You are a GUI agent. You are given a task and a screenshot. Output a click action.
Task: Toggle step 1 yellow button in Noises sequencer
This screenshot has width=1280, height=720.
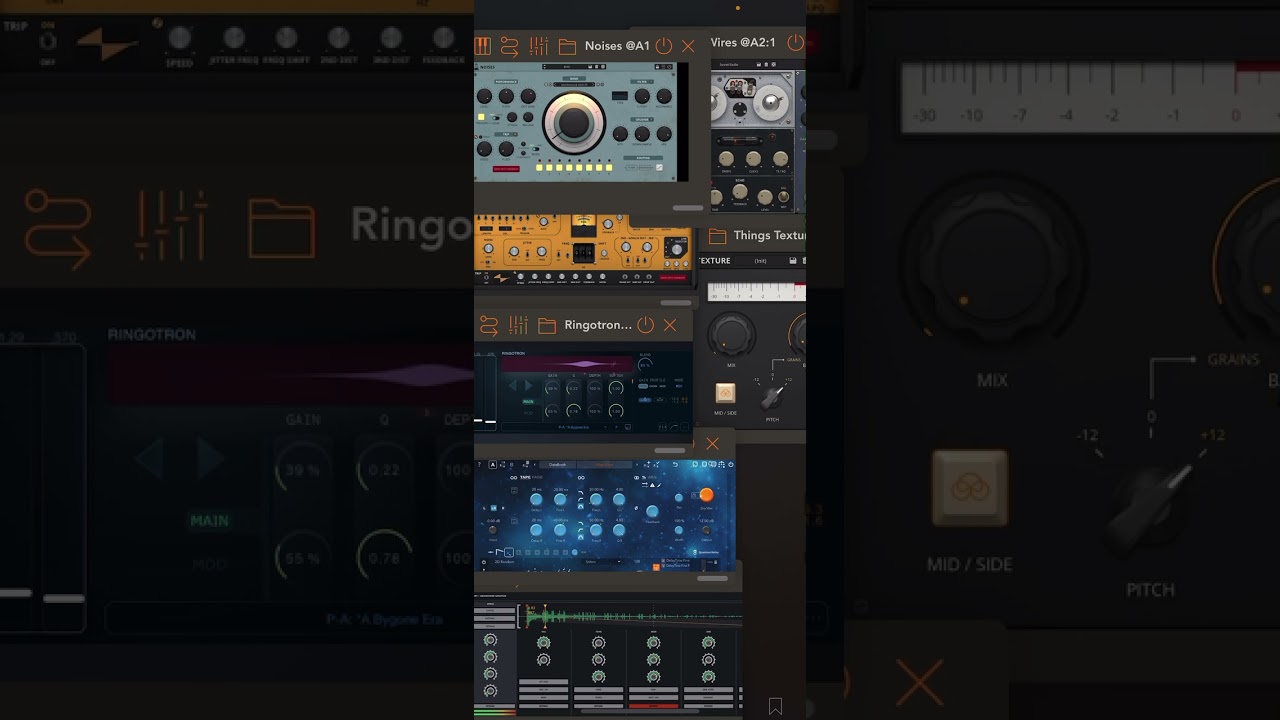(540, 167)
